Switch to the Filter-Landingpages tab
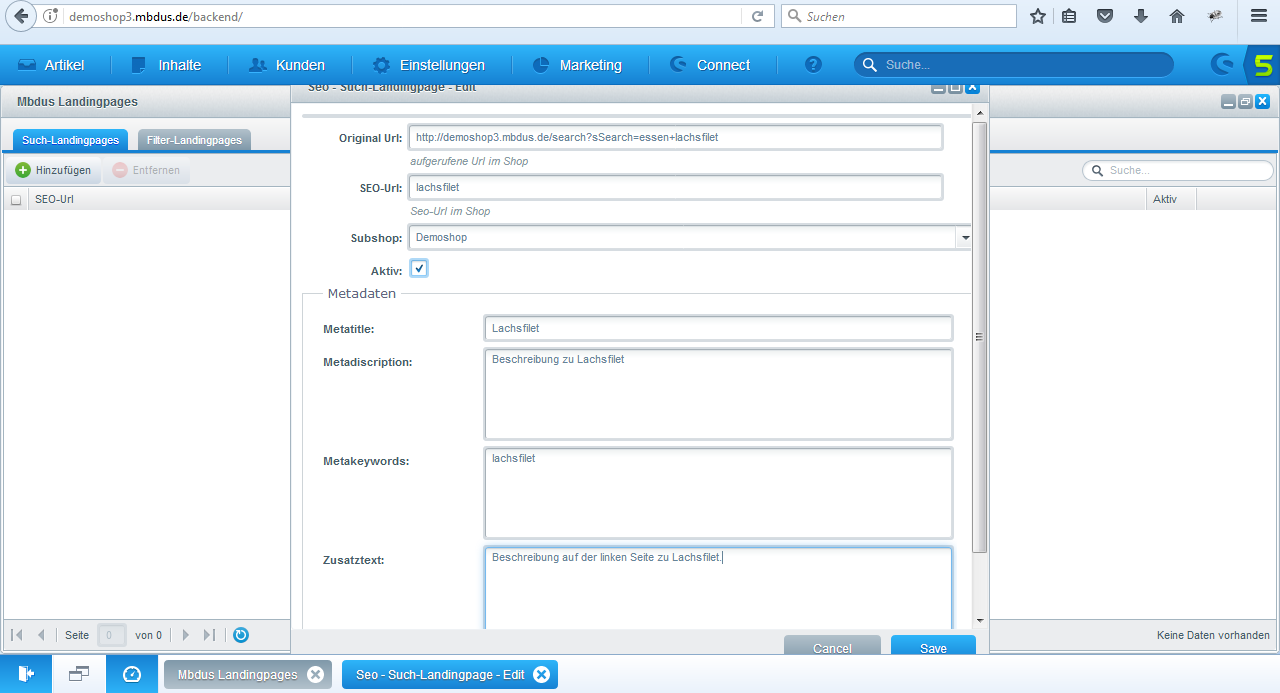 [194, 140]
